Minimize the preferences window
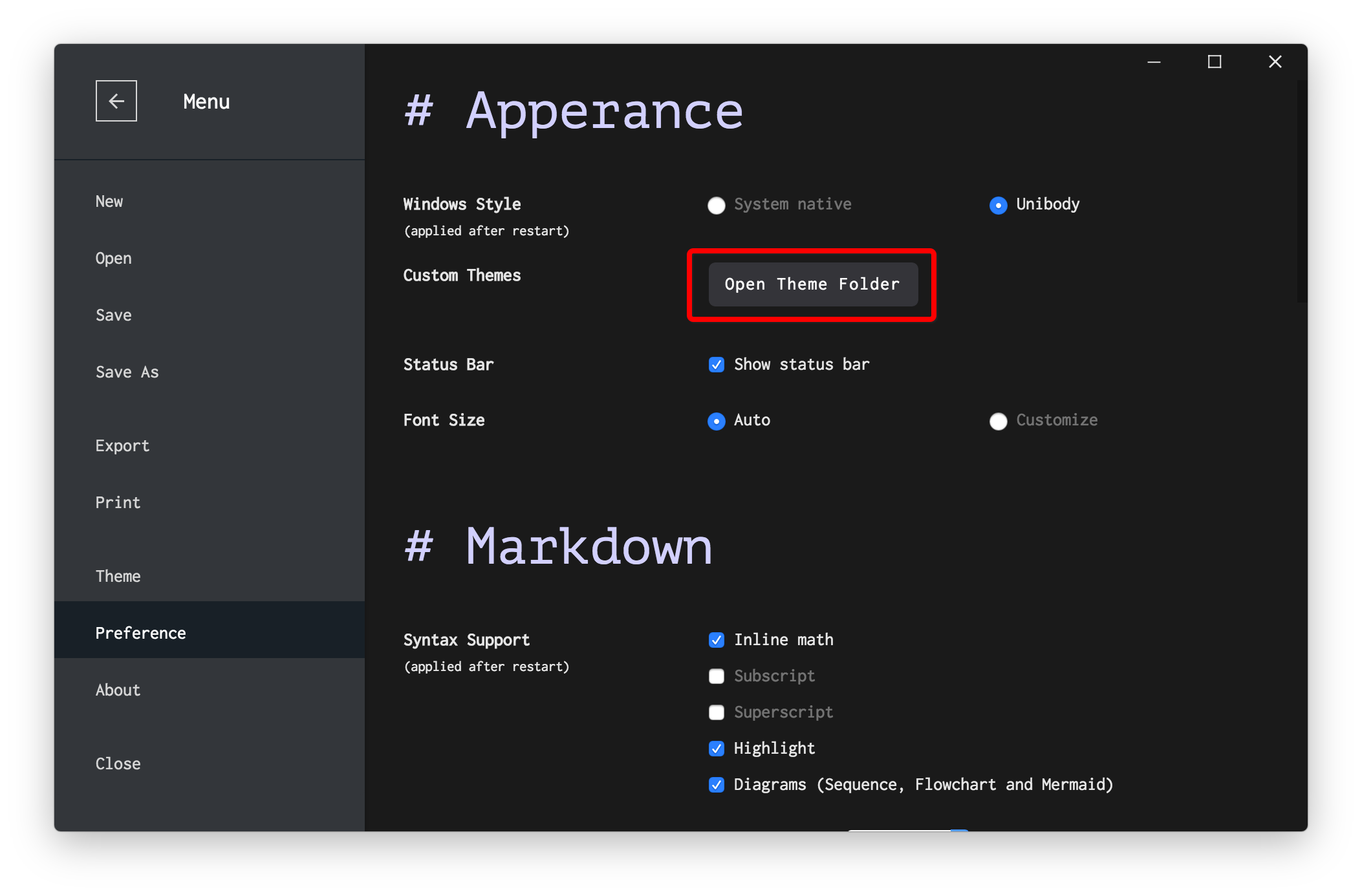Viewport: 1362px width, 896px height. pos(1154,62)
